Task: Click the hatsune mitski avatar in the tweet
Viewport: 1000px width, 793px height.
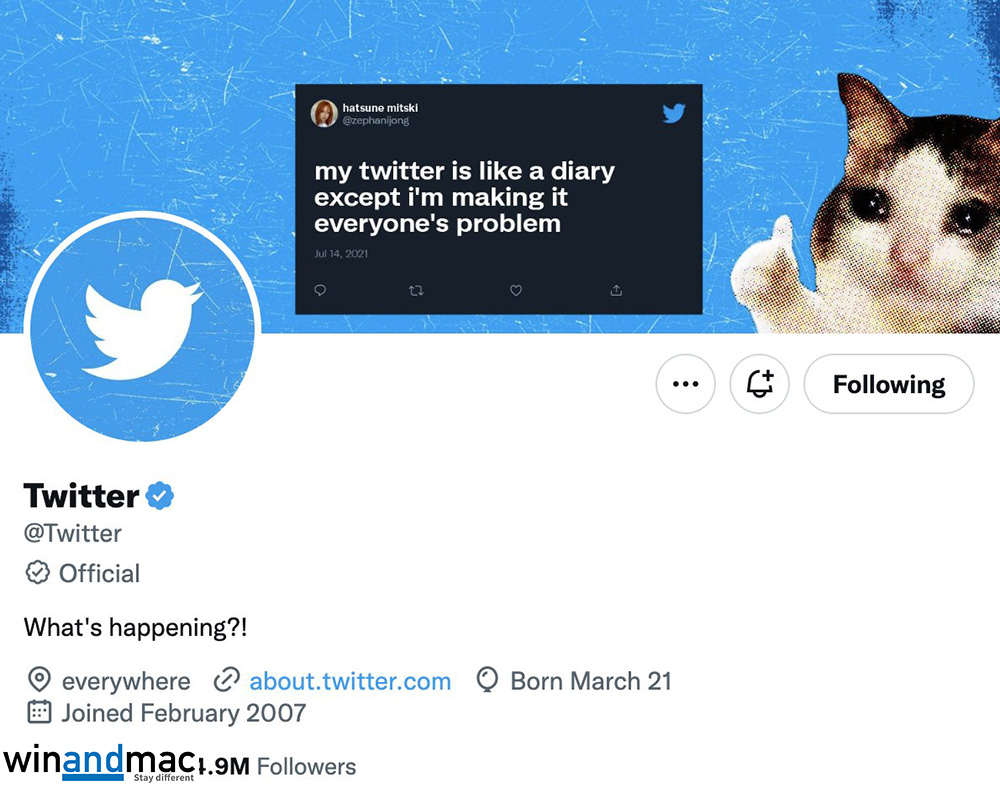Action: 323,113
